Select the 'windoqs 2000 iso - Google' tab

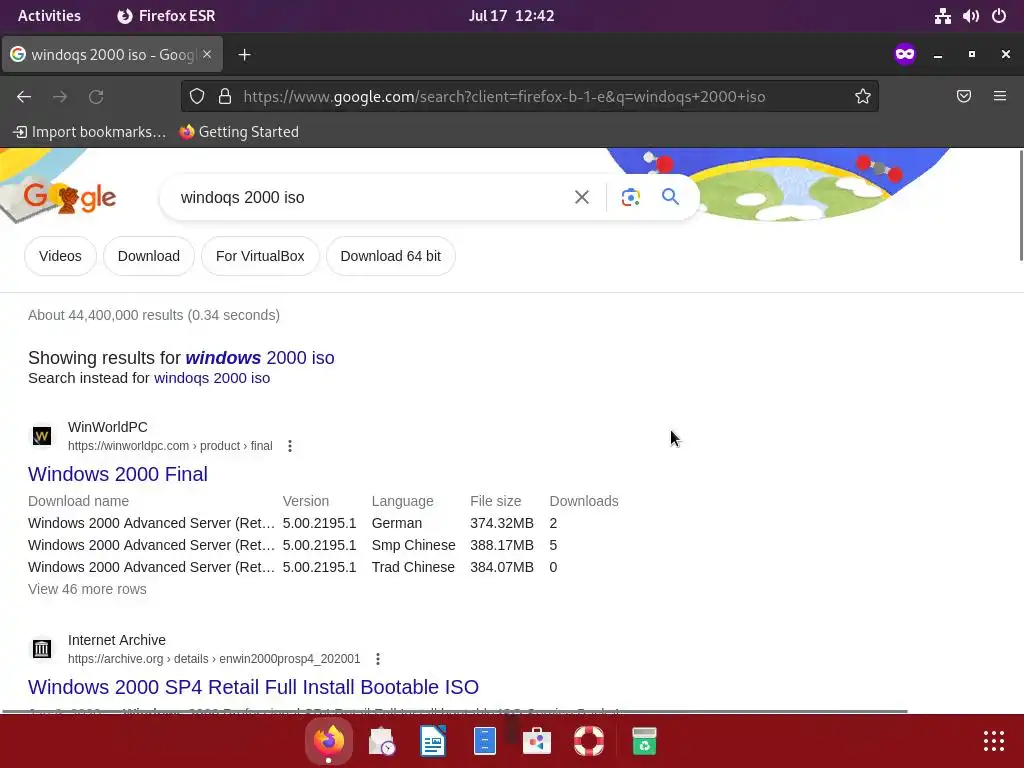[x=112, y=54]
